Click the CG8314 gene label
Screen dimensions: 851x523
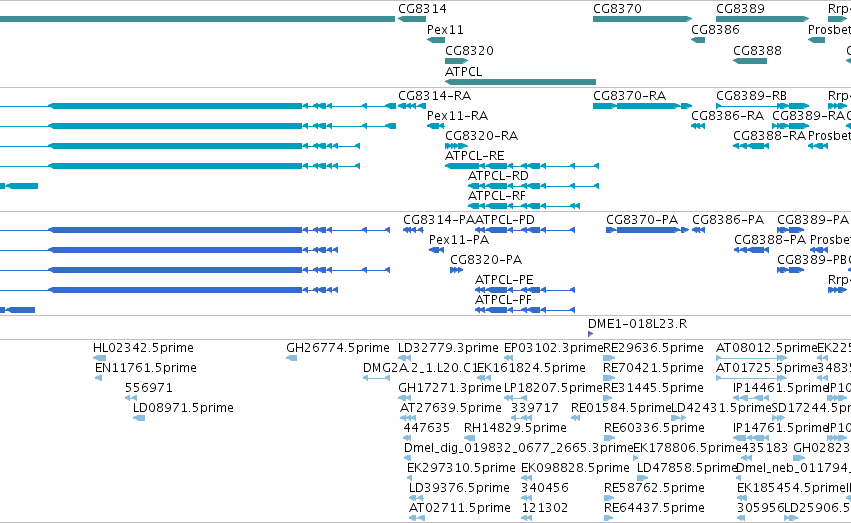pos(422,9)
